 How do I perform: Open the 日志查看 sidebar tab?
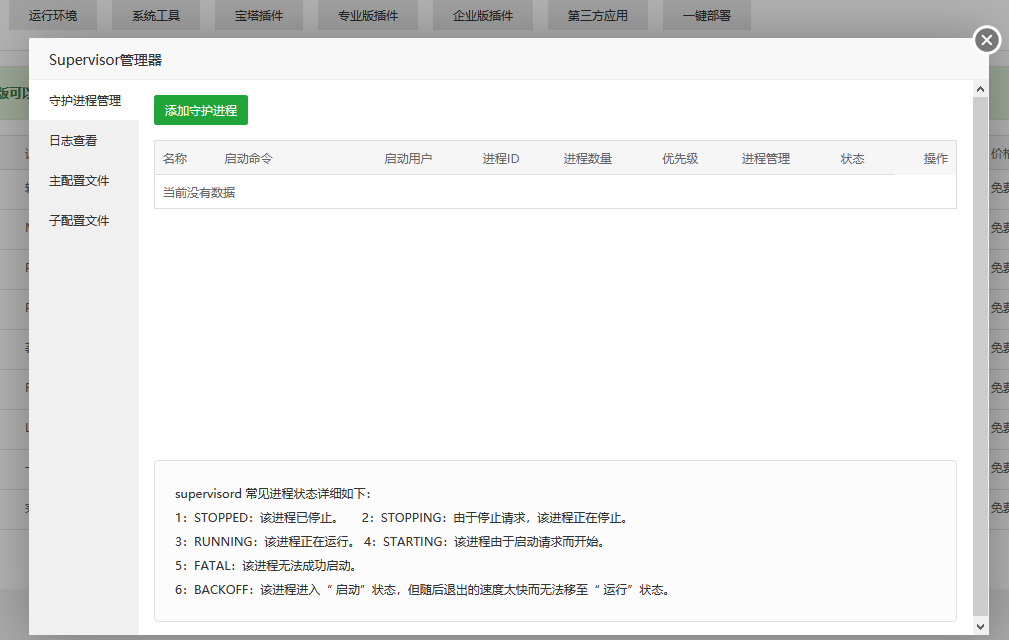[84, 140]
